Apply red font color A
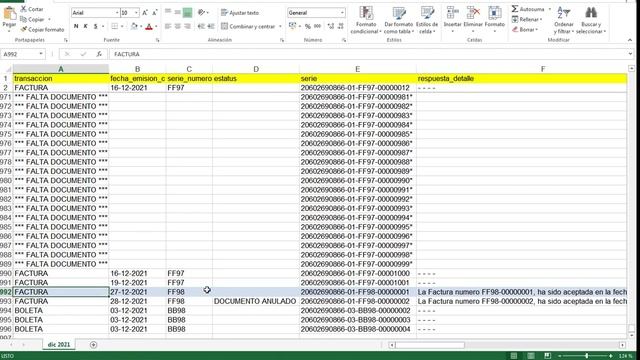The width and height of the screenshot is (640, 360). click(149, 26)
